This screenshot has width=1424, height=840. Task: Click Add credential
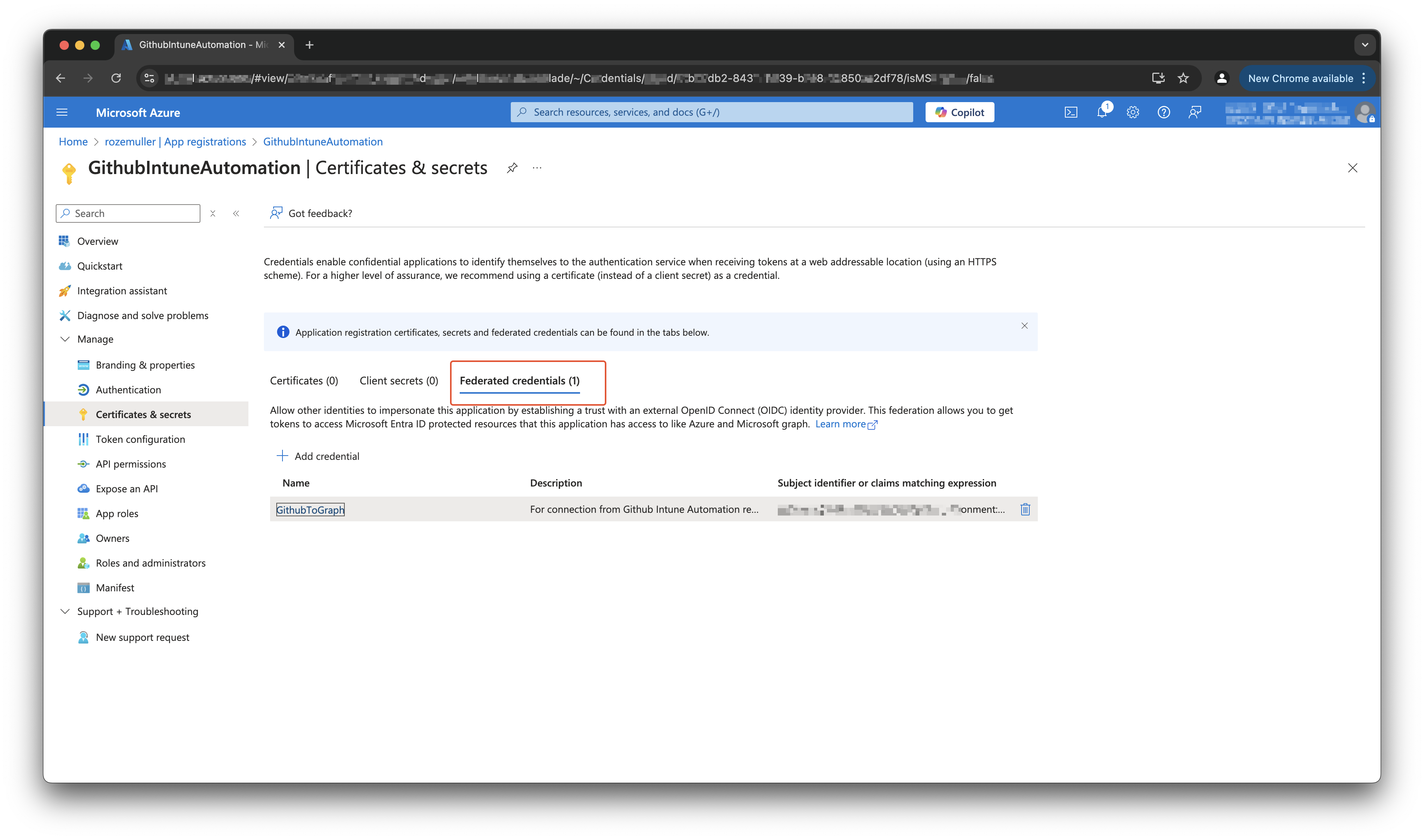(x=318, y=456)
